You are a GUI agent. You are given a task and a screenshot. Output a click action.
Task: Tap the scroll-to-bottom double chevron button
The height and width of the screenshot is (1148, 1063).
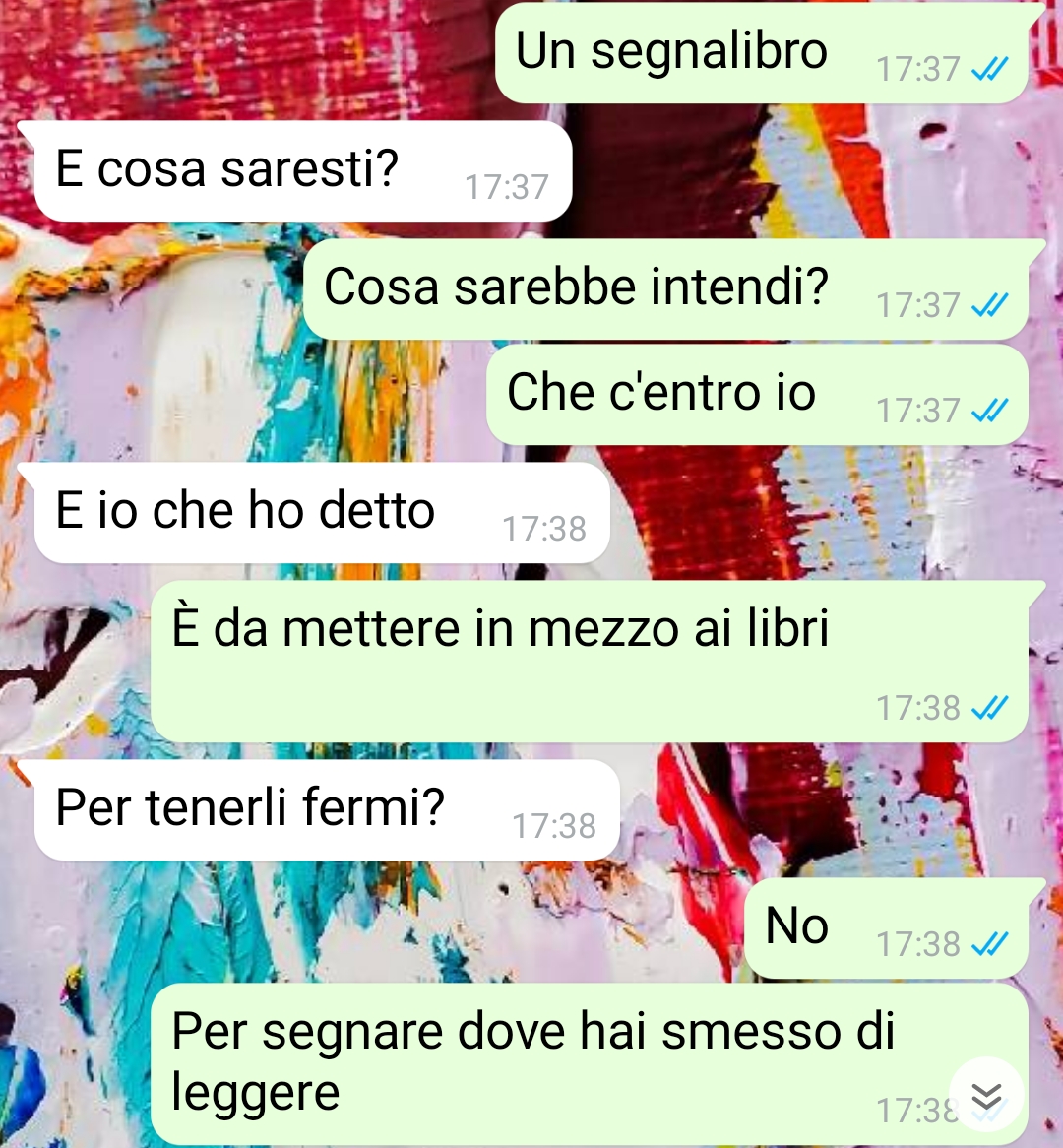coord(986,1095)
